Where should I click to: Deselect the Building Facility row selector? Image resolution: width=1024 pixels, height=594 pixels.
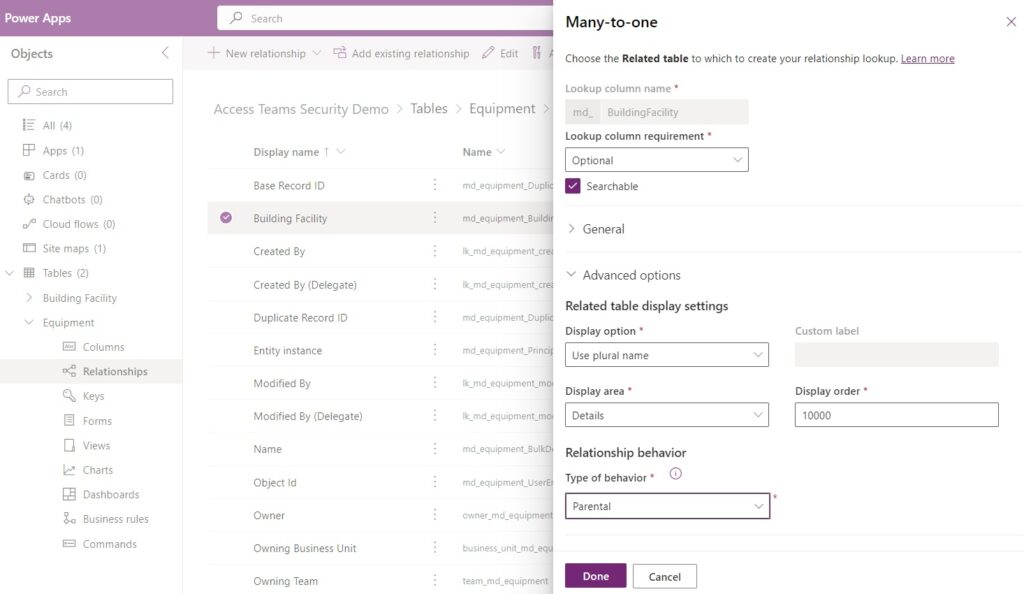point(226,217)
